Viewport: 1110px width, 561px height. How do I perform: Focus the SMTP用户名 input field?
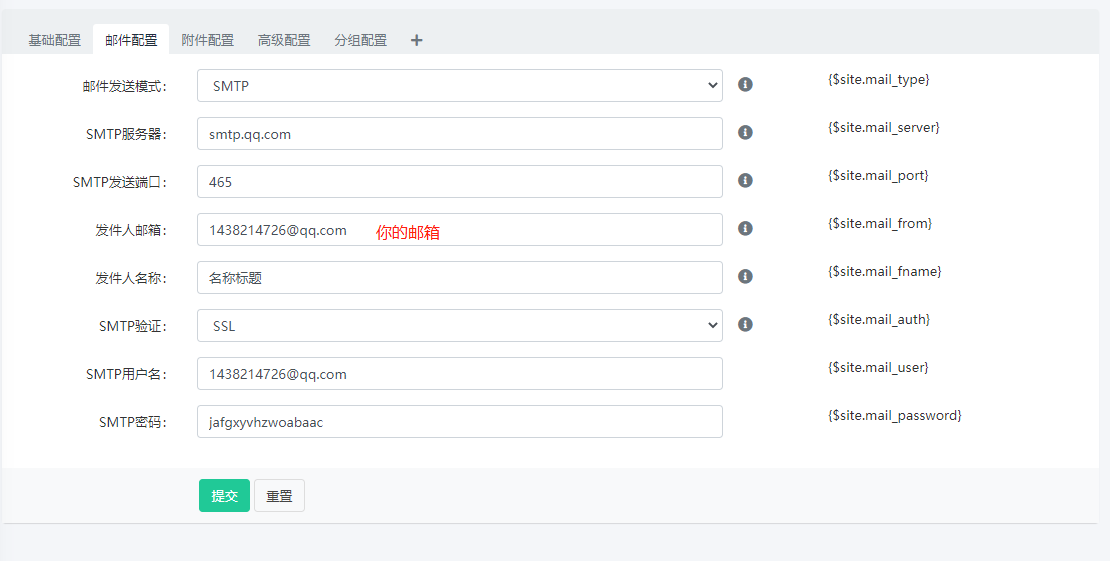459,374
